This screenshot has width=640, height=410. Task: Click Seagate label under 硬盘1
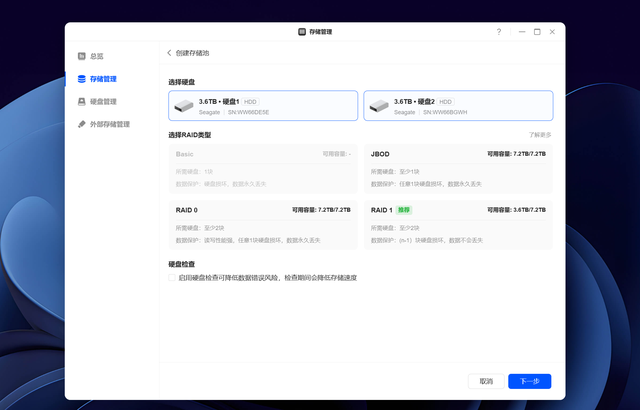coord(209,112)
